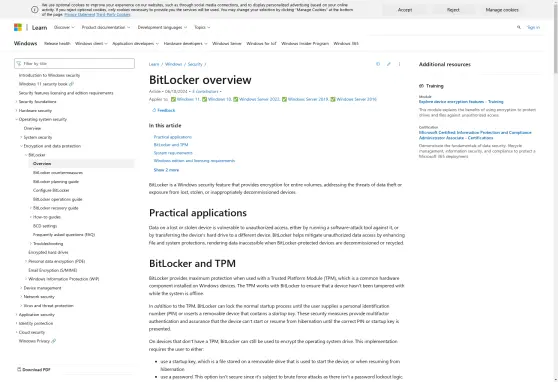Jump to System requirements section link
Image resolution: width=558 pixels, height=382 pixels.
pyautogui.click(x=173, y=153)
